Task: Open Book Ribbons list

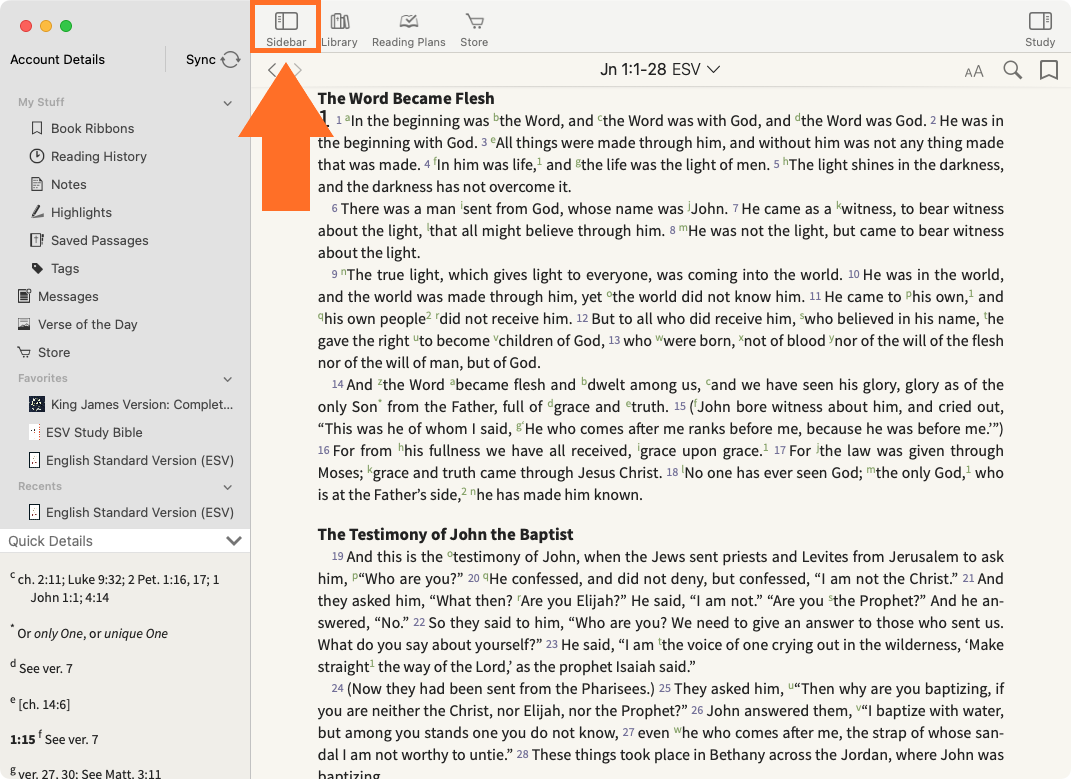Action: (x=92, y=128)
